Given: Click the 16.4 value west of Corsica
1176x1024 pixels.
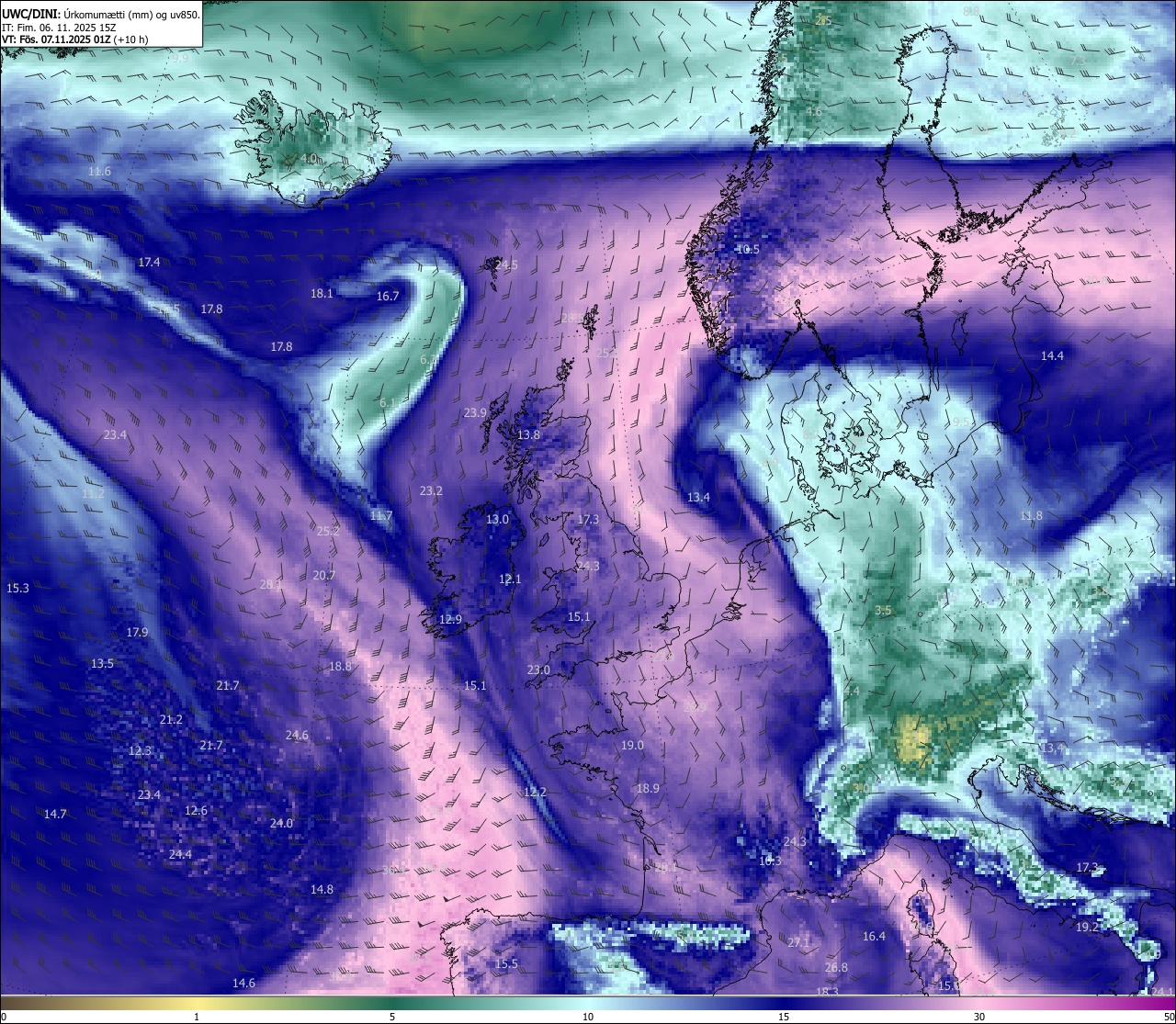Looking at the screenshot, I should pos(874,937).
